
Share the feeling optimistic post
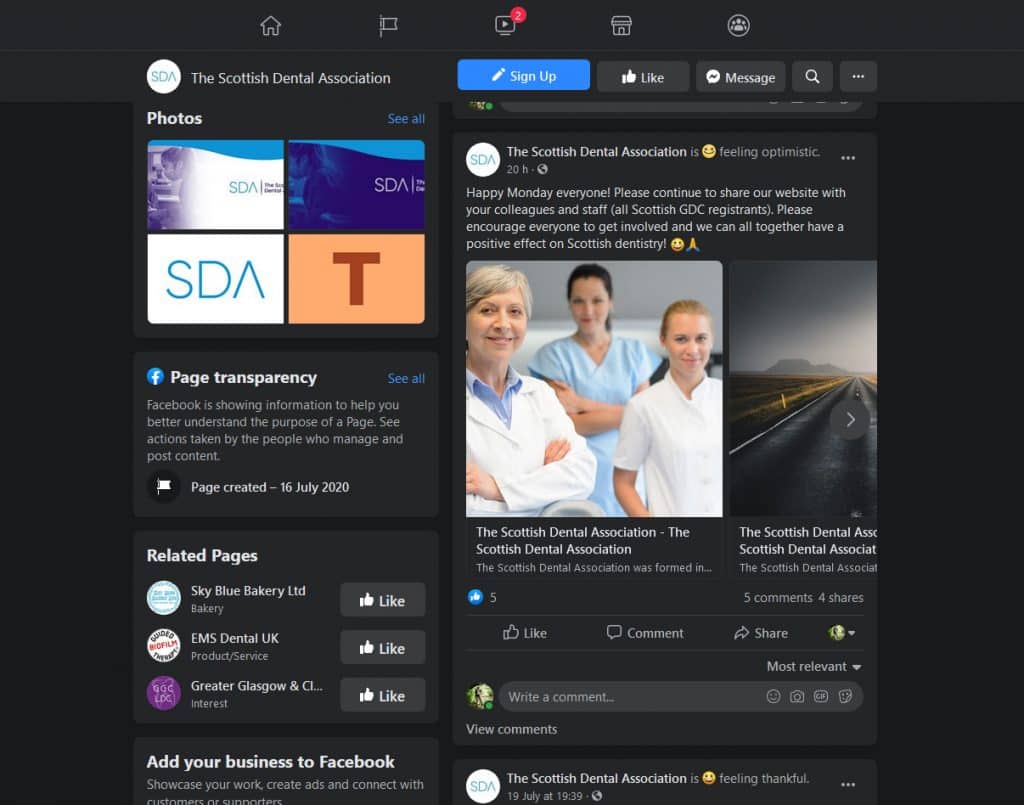761,633
